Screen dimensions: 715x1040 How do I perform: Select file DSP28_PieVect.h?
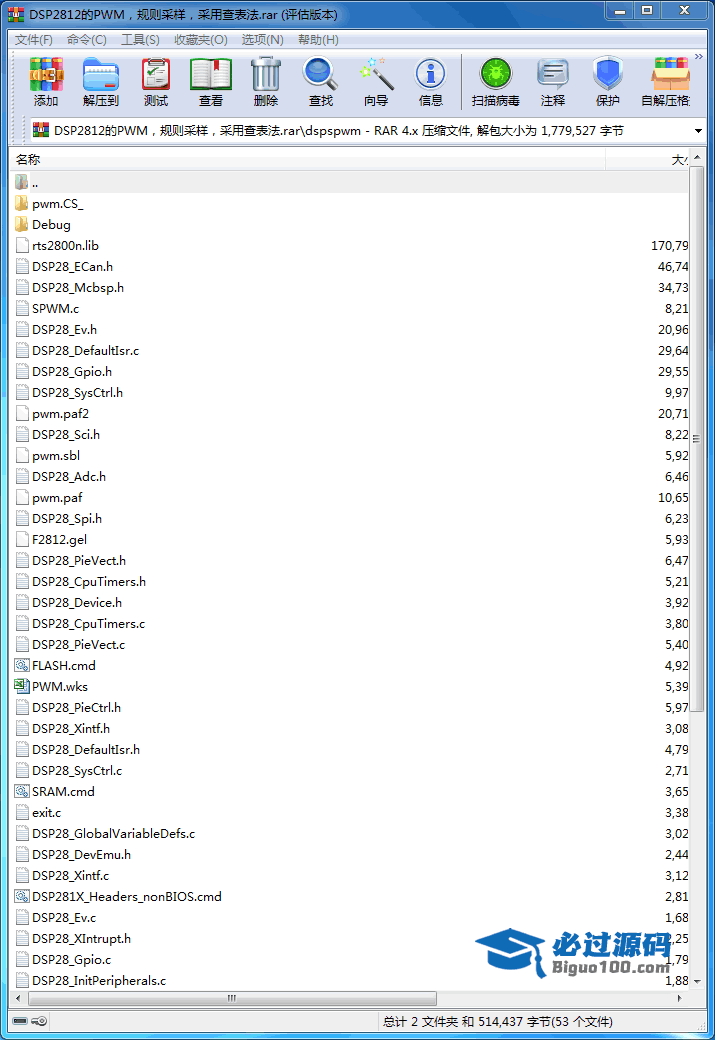coord(79,561)
